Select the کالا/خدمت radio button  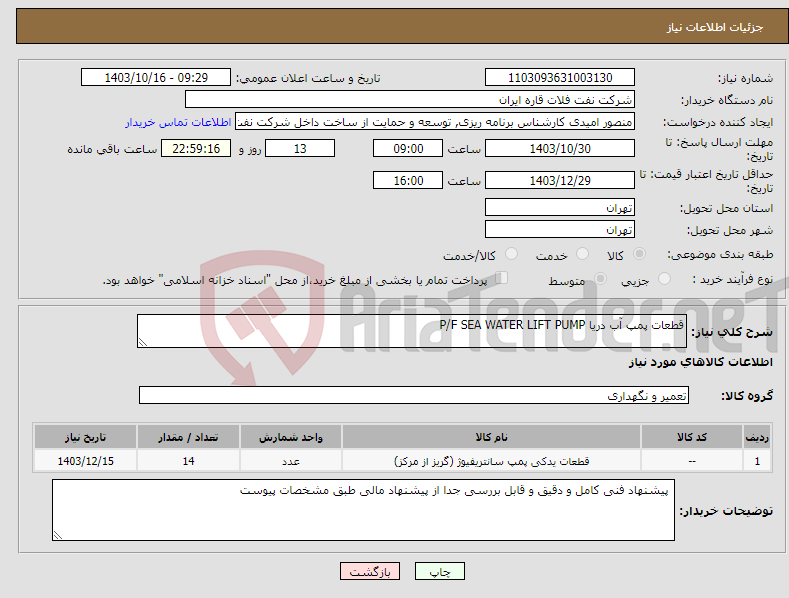[511, 254]
